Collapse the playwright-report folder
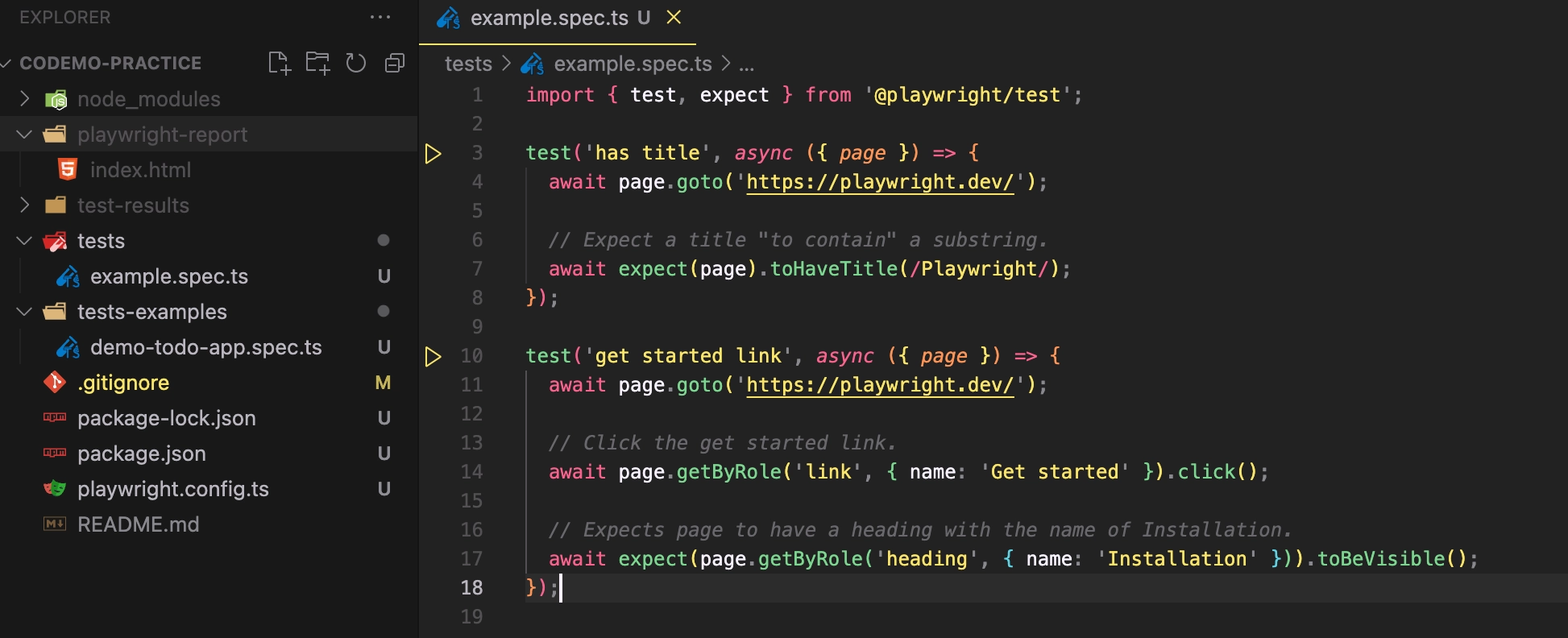This screenshot has height=638, width=1568. point(24,135)
